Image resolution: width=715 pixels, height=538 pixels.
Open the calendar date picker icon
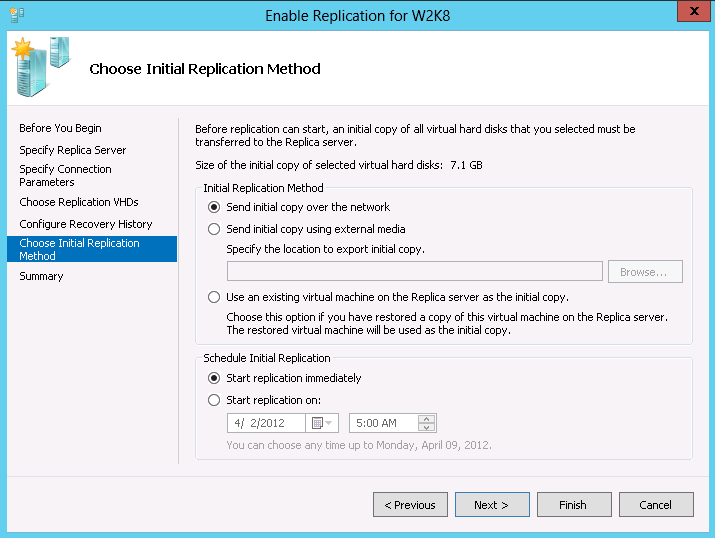click(x=317, y=423)
